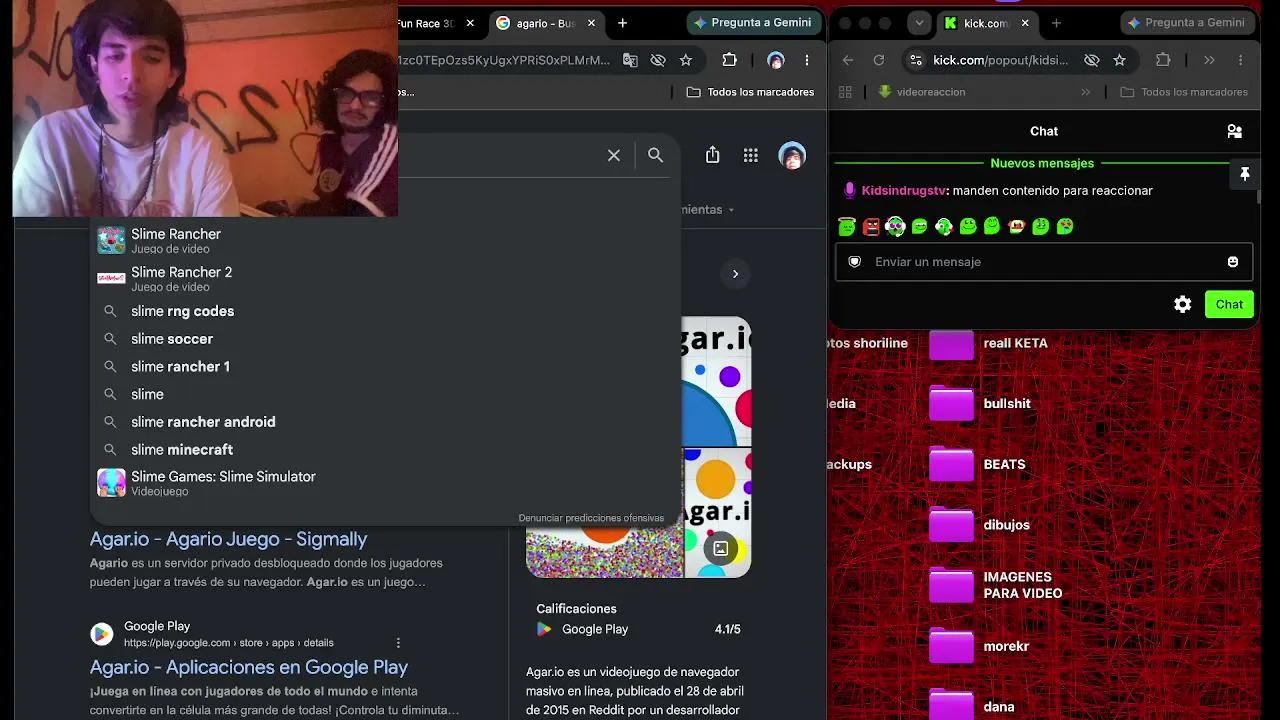Click the green Chat send button
Image resolution: width=1280 pixels, height=720 pixels.
[x=1229, y=304]
